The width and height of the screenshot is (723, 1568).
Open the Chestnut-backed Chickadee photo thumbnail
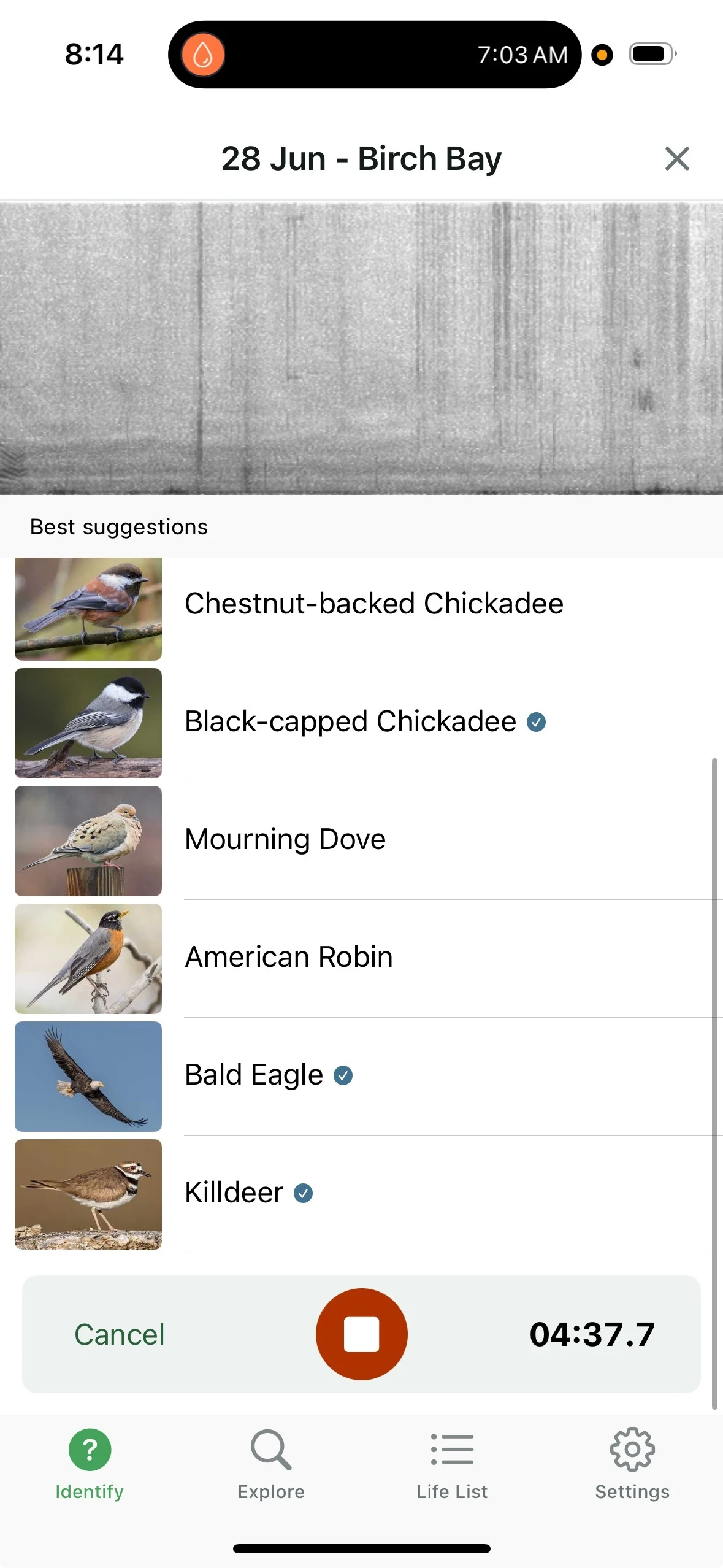pos(88,608)
